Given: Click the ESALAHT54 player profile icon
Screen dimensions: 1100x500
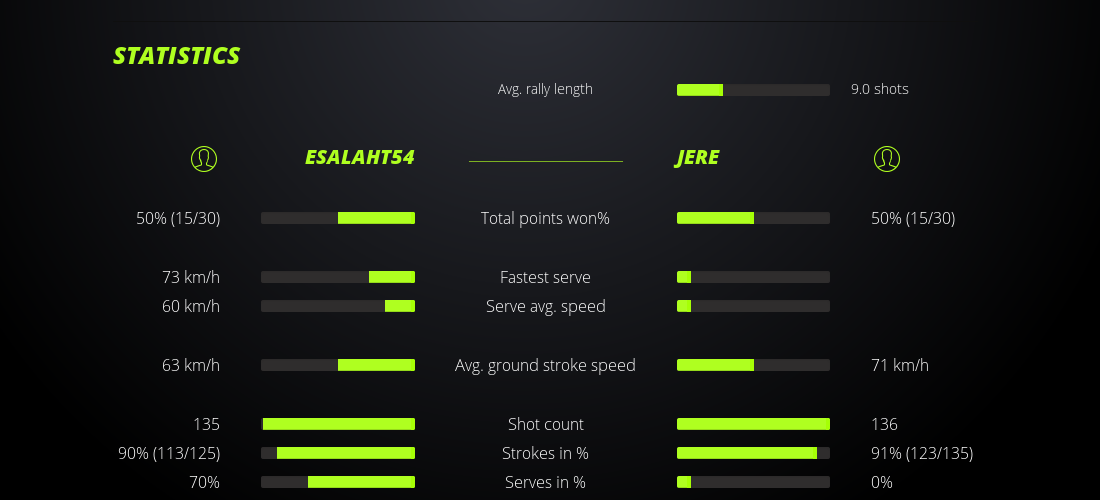Looking at the screenshot, I should [x=203, y=158].
